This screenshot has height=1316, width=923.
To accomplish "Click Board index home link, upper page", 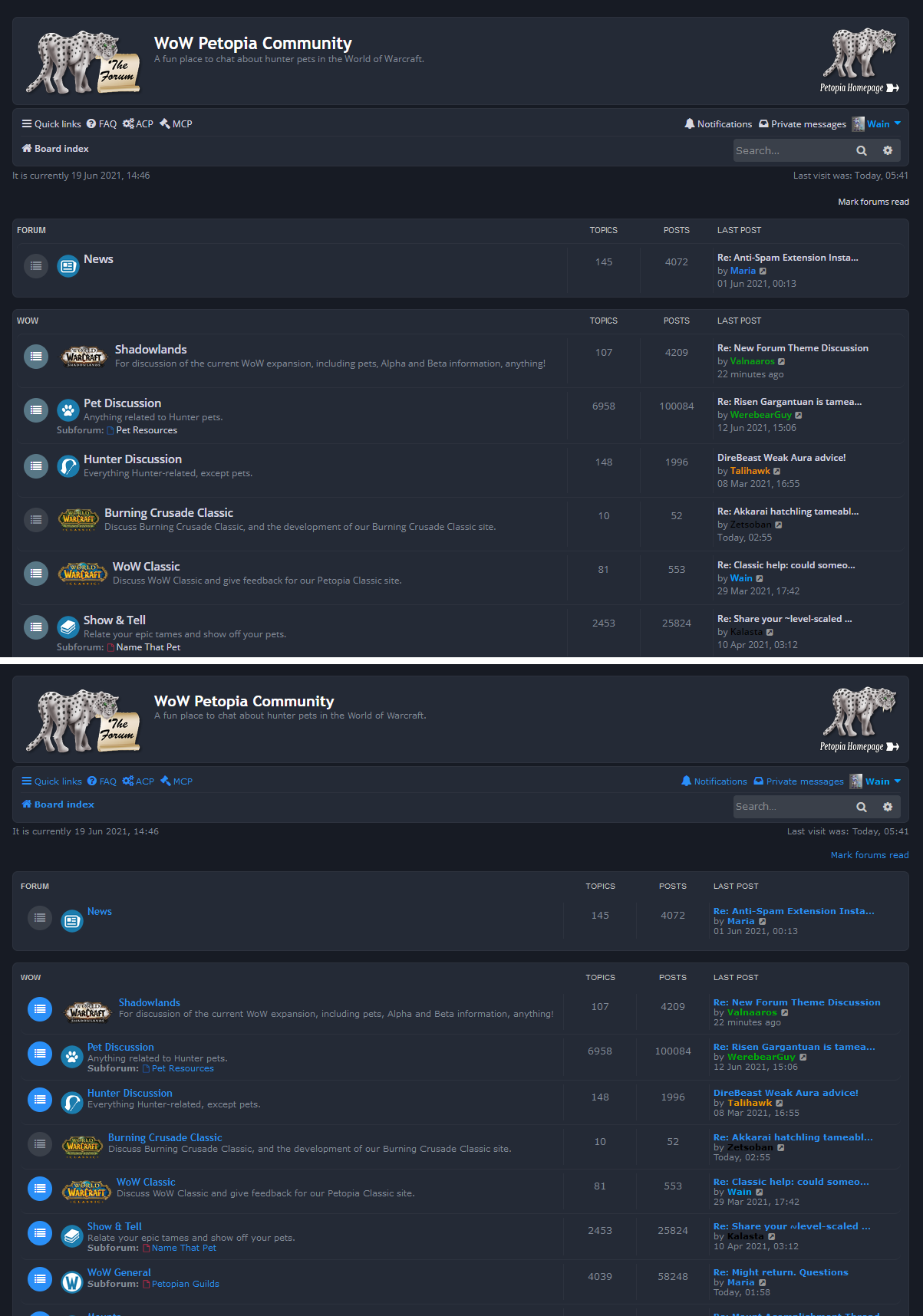I will coord(55,149).
